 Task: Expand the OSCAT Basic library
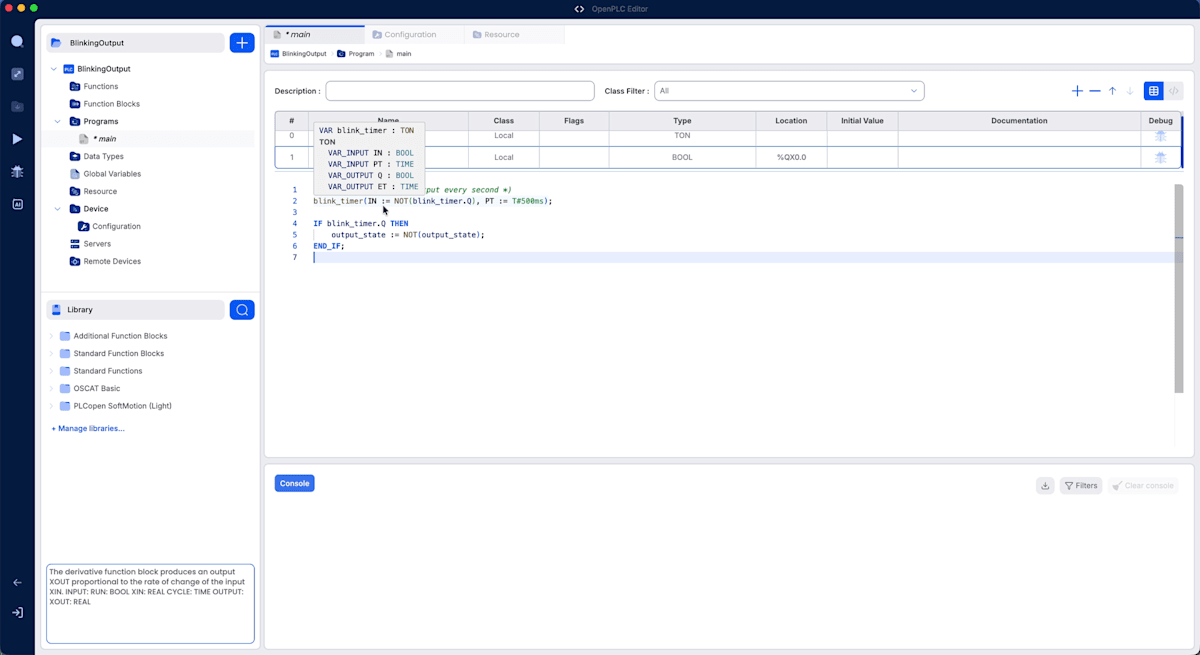point(52,388)
